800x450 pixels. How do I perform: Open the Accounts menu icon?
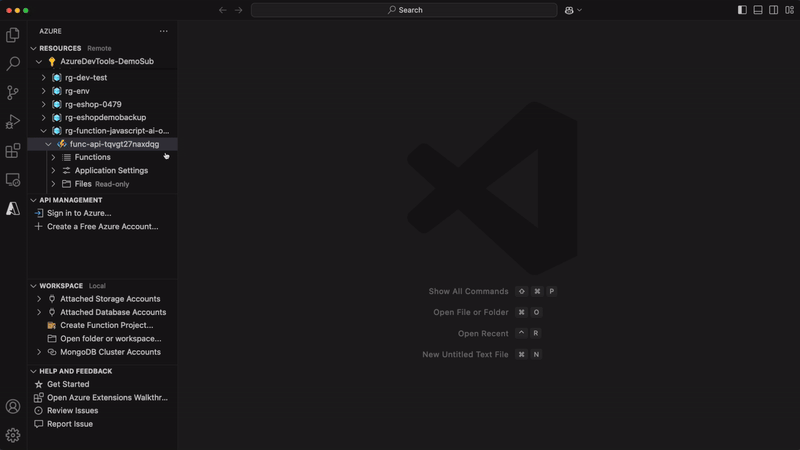[13, 406]
